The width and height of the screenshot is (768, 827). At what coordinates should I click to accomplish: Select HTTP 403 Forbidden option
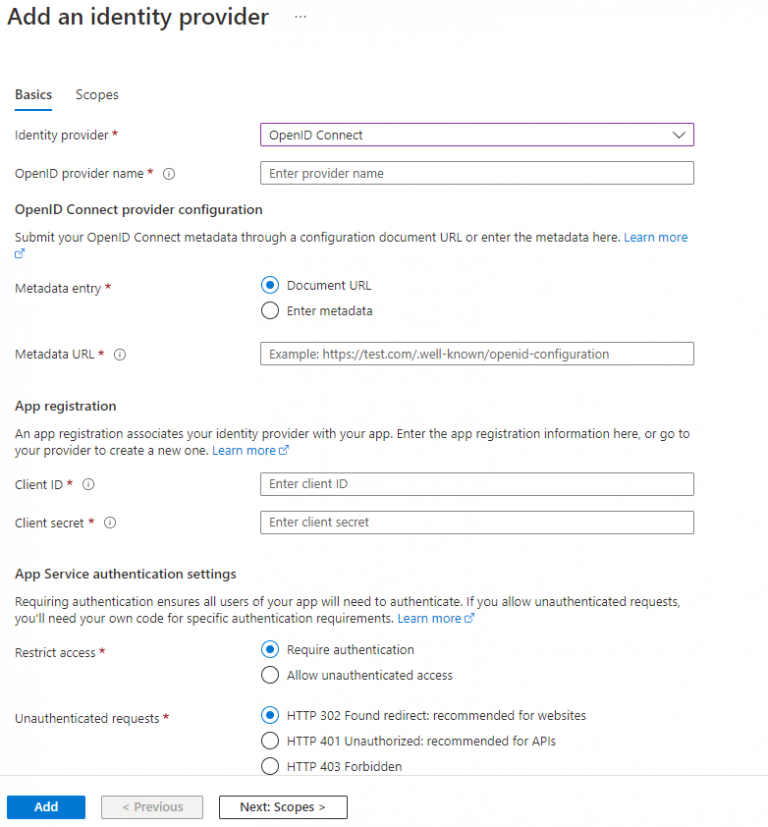point(269,764)
